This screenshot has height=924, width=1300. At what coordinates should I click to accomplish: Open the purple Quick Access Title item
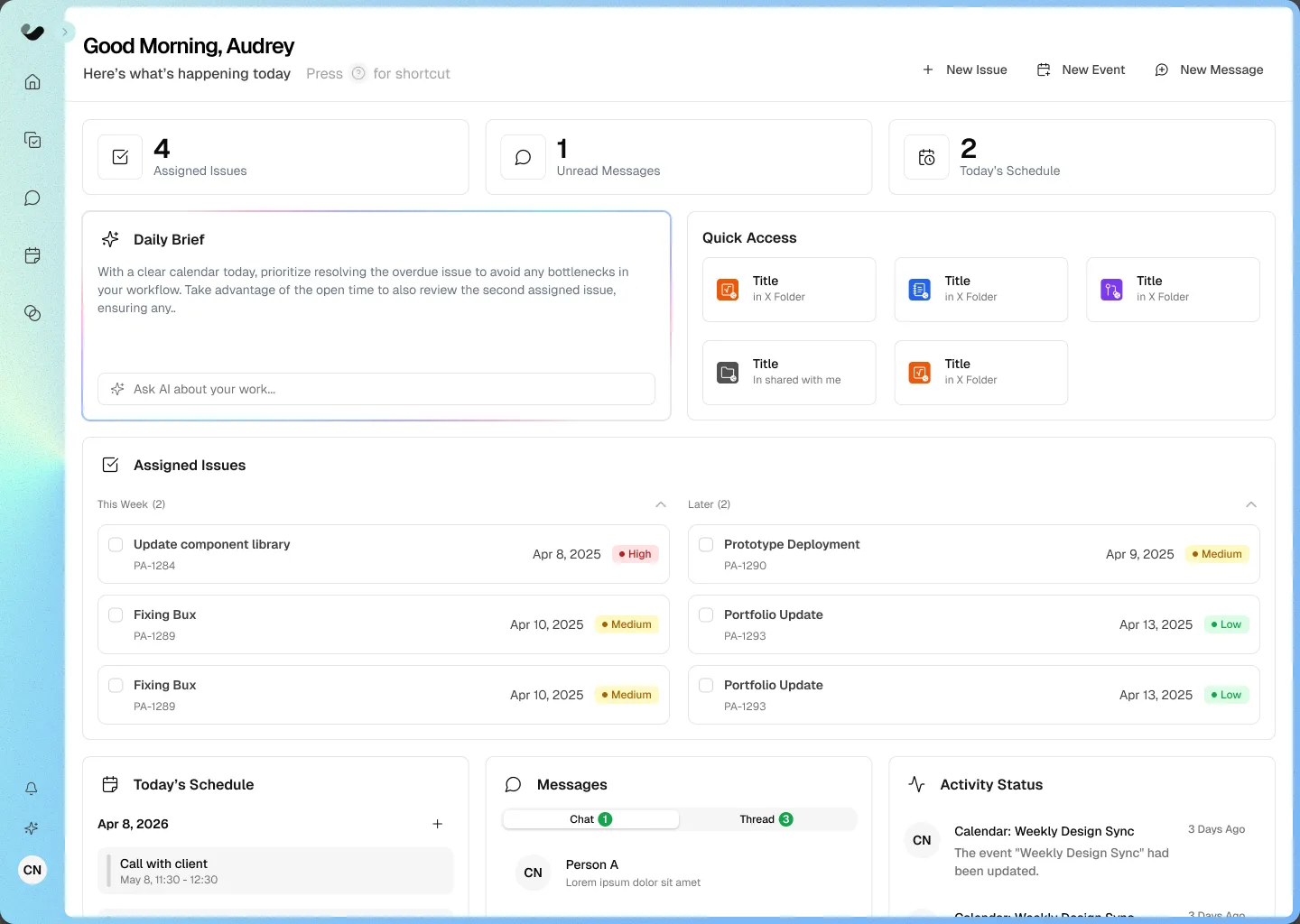1173,290
